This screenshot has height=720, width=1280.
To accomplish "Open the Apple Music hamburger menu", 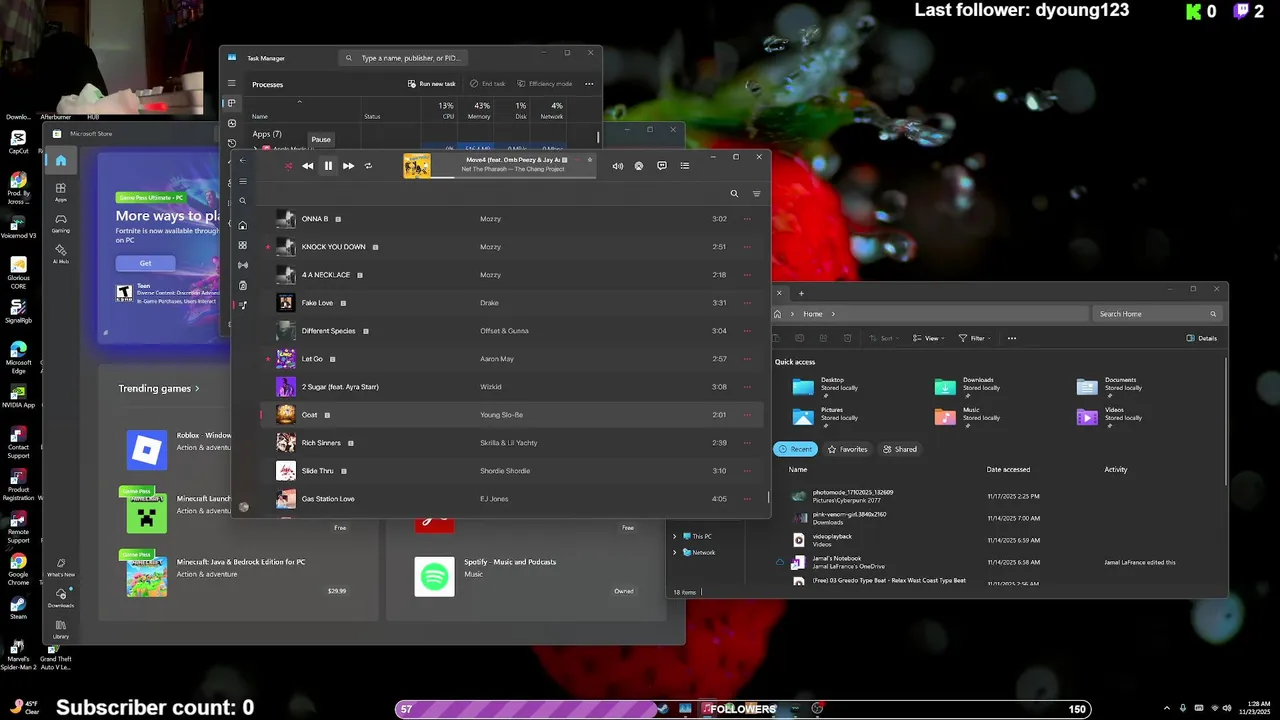I will [x=243, y=182].
